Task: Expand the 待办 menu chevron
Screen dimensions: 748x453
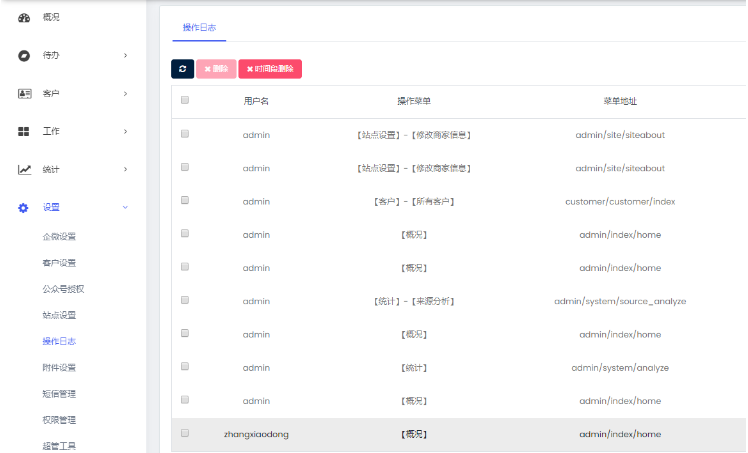Action: (x=125, y=55)
